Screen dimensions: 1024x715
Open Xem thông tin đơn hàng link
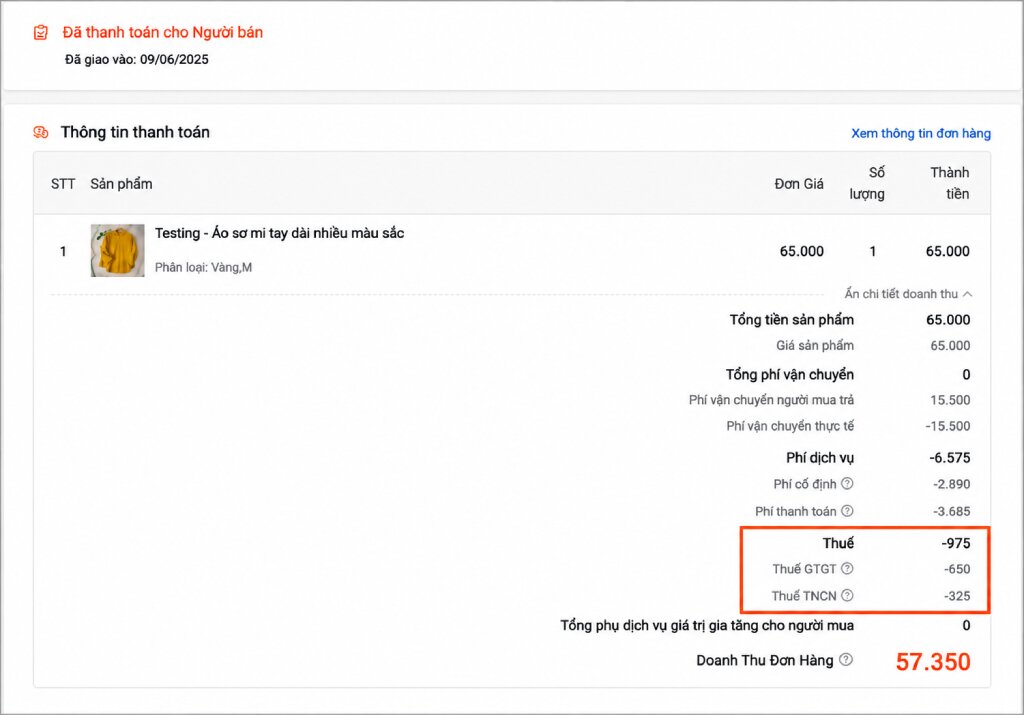[x=921, y=133]
